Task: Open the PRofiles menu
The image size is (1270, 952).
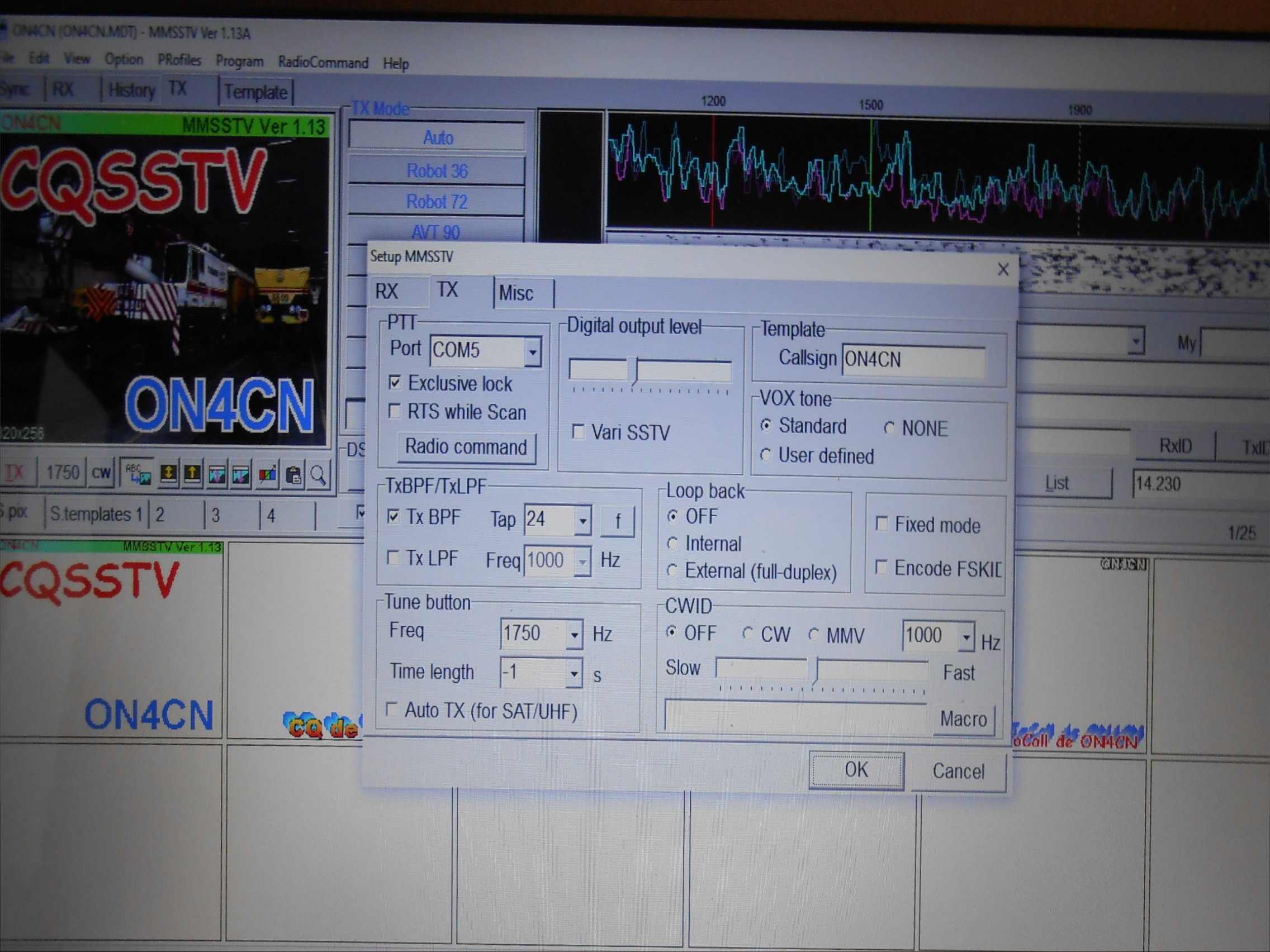Action: click(x=179, y=60)
